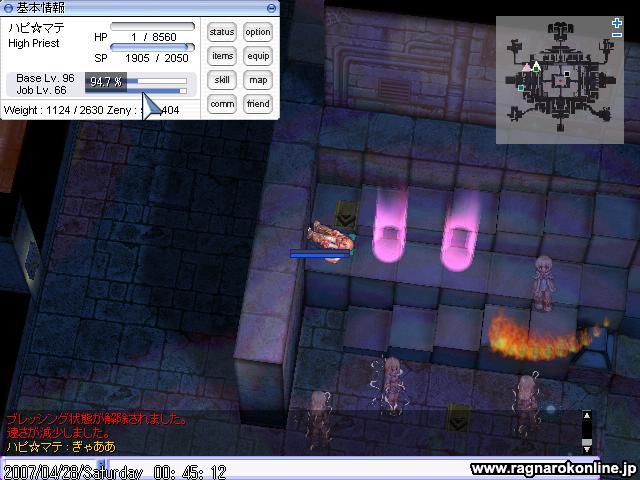Click the character with sparkle effect near bottom
640x480 pixels.
point(391,386)
